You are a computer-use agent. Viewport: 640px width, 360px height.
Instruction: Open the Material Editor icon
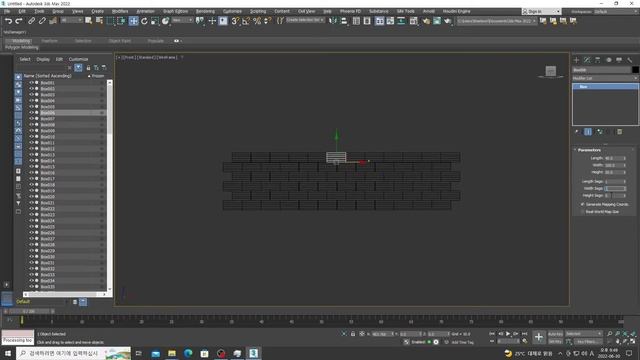click(413, 21)
